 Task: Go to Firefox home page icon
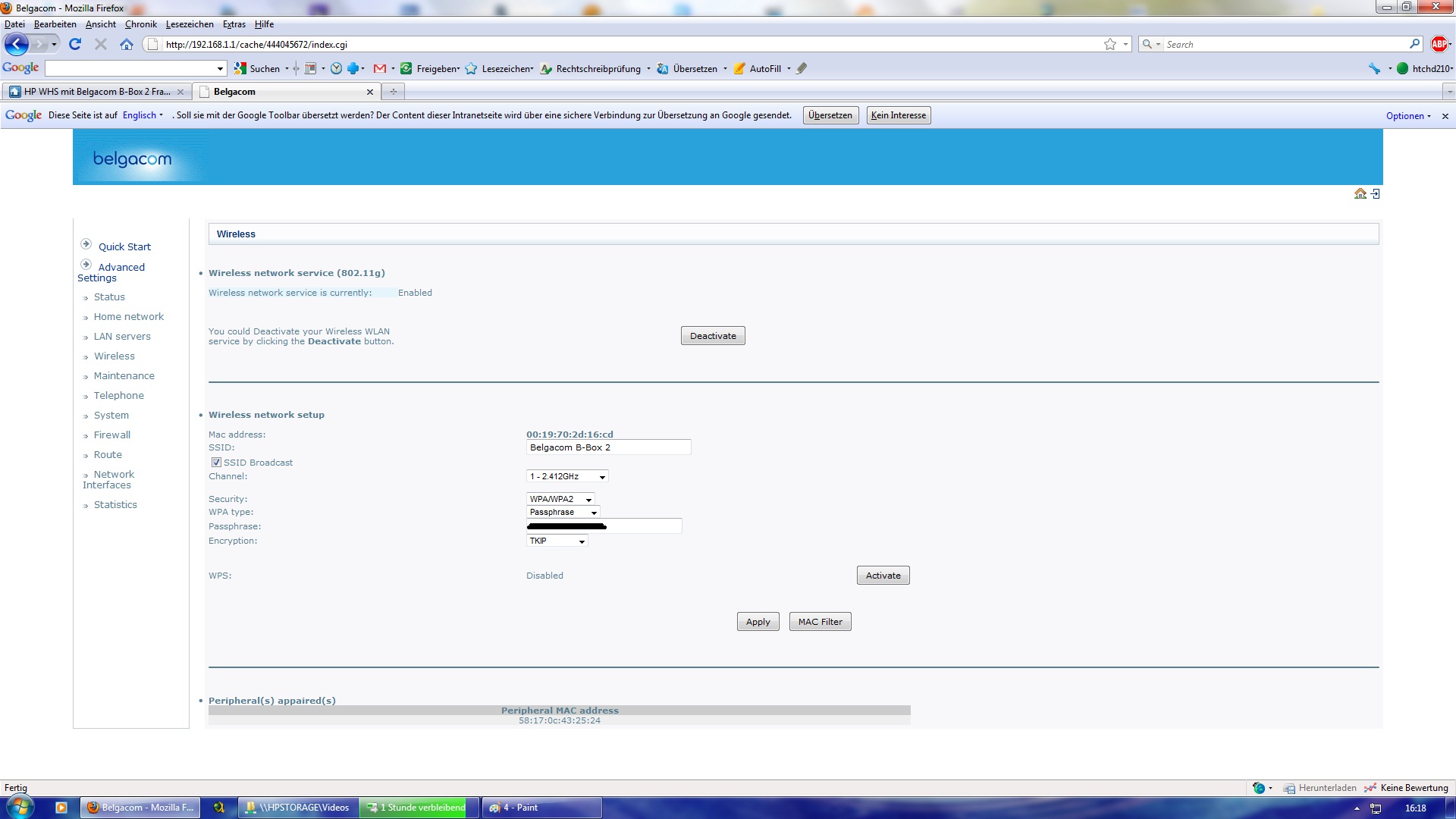click(x=127, y=44)
